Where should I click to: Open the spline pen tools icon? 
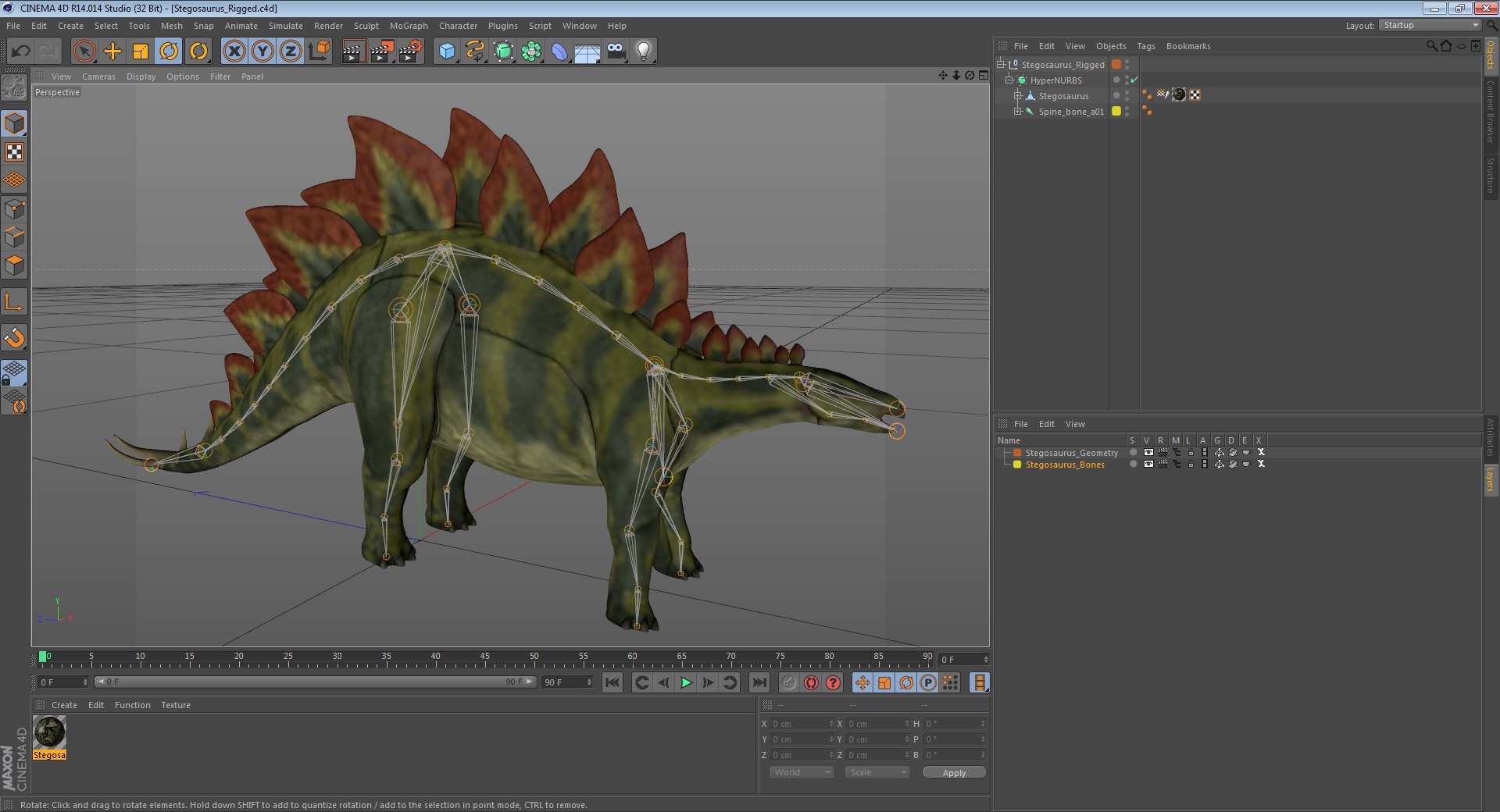[475, 52]
